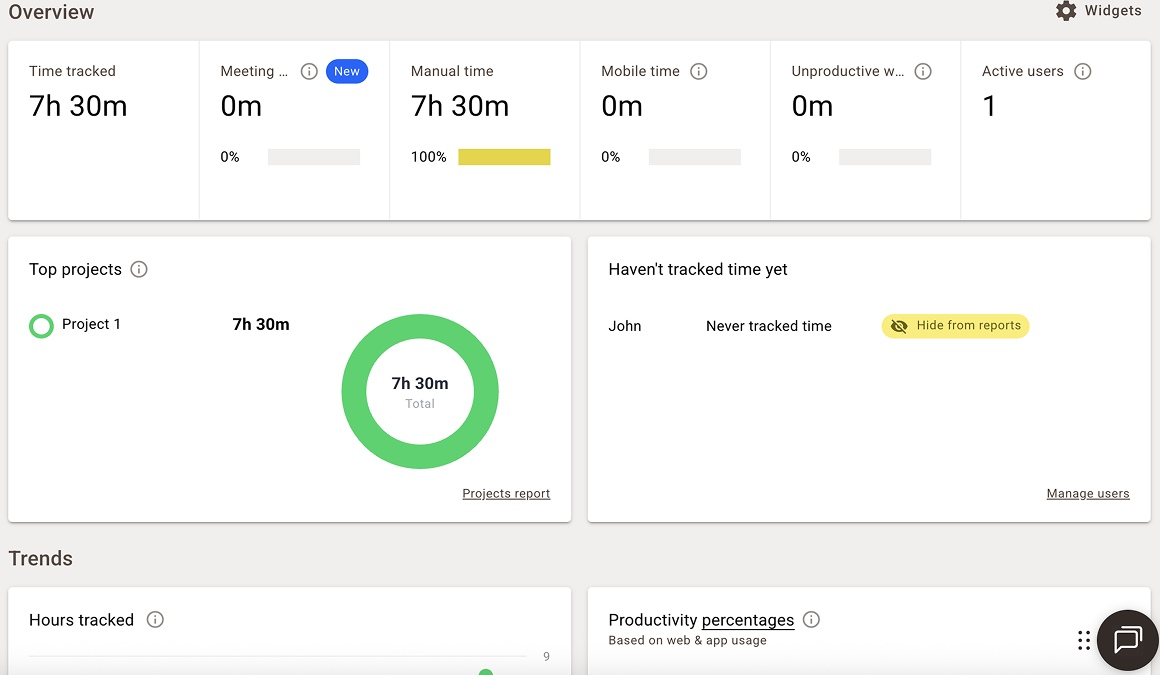Open the Manage users link
This screenshot has height=675, width=1160.
(1088, 494)
